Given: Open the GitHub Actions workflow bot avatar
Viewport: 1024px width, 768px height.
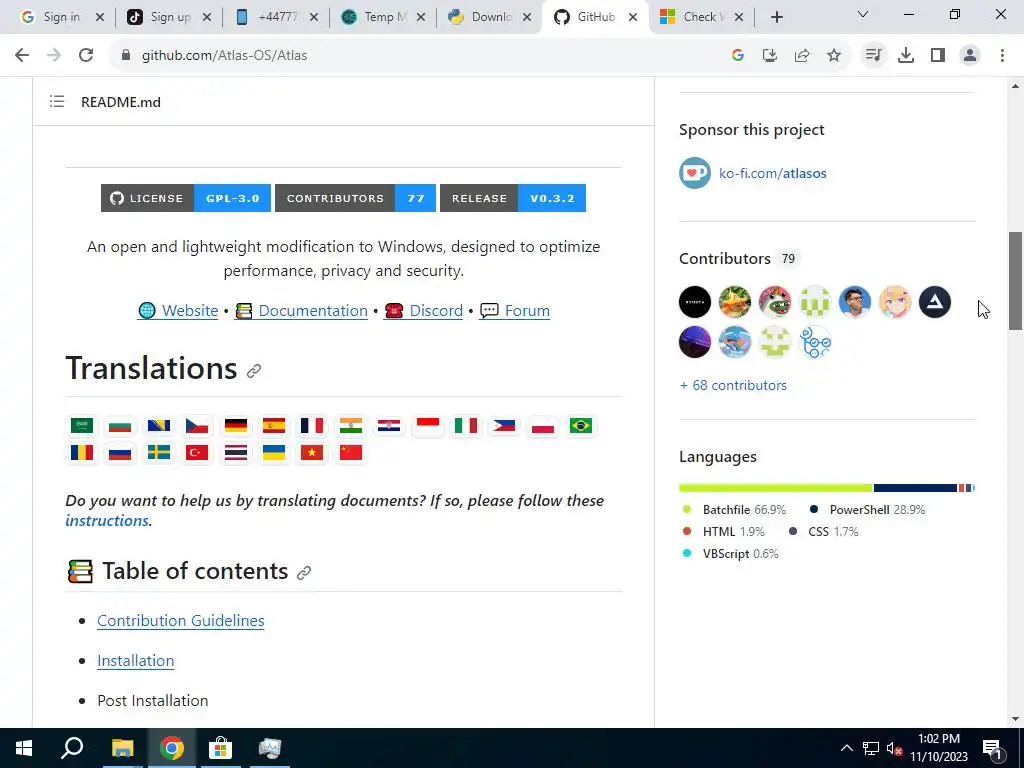Looking at the screenshot, I should (x=815, y=342).
